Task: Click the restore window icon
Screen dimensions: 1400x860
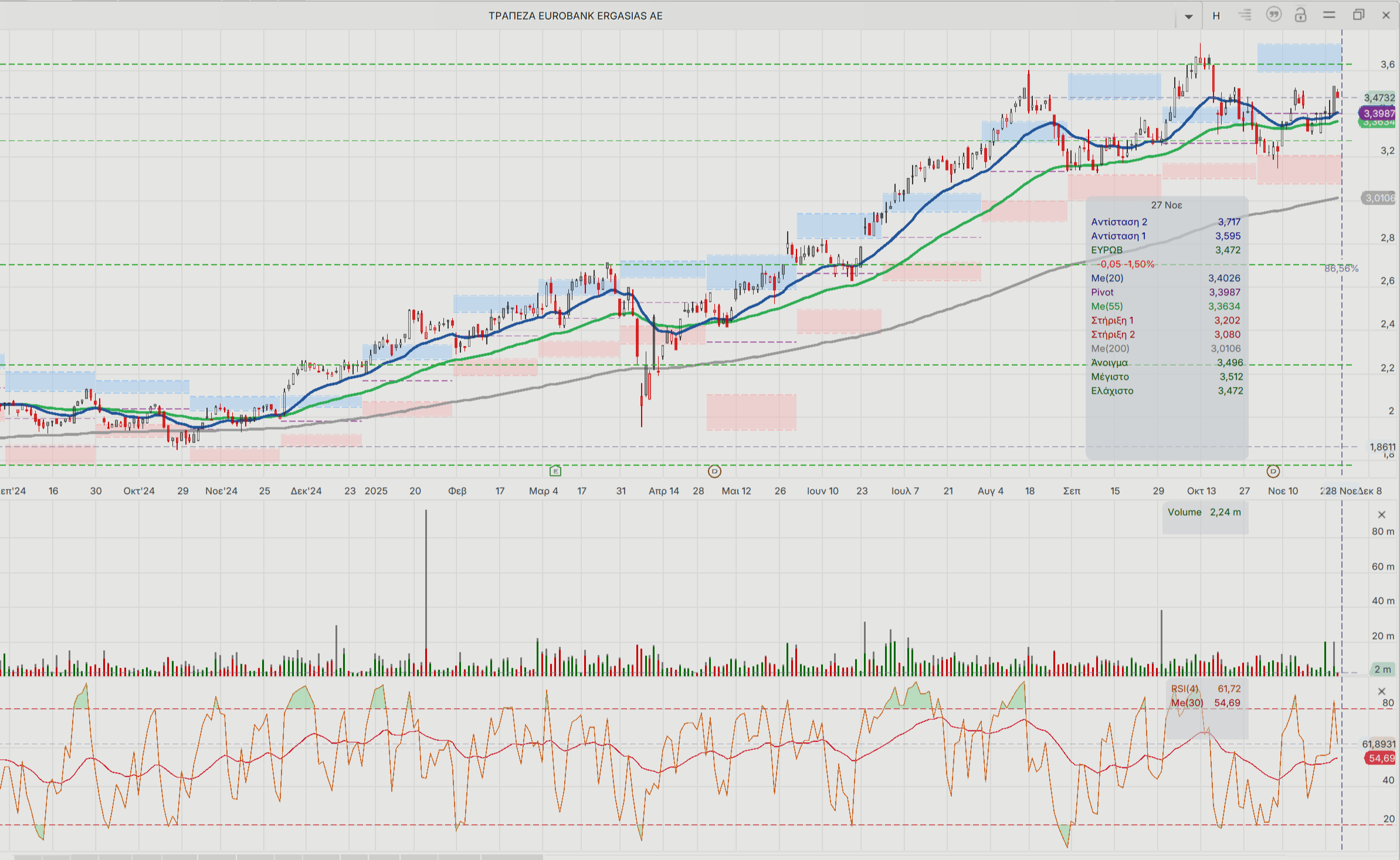Action: pyautogui.click(x=1358, y=15)
